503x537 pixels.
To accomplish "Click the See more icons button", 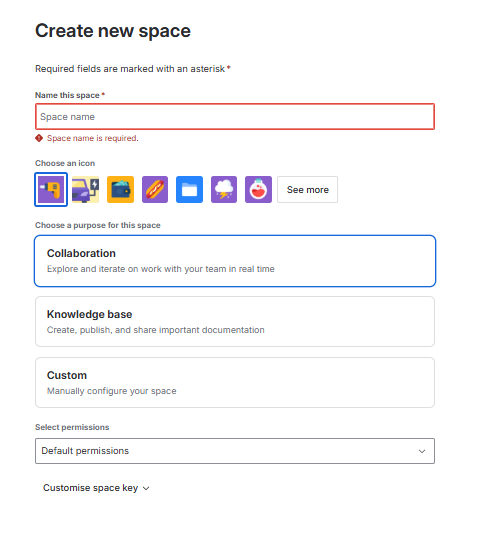I will [x=307, y=189].
